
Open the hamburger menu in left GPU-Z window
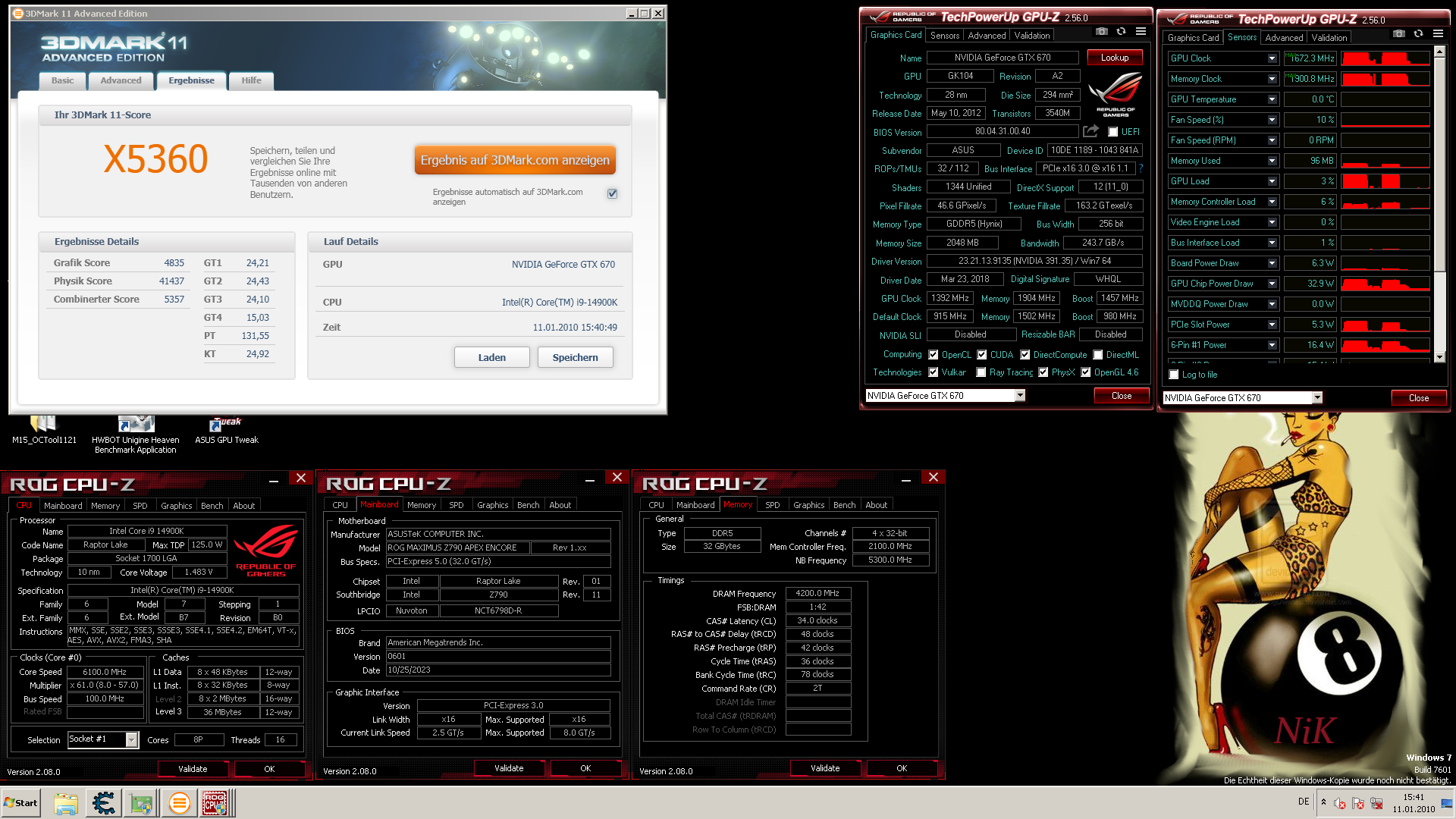coord(1141,31)
